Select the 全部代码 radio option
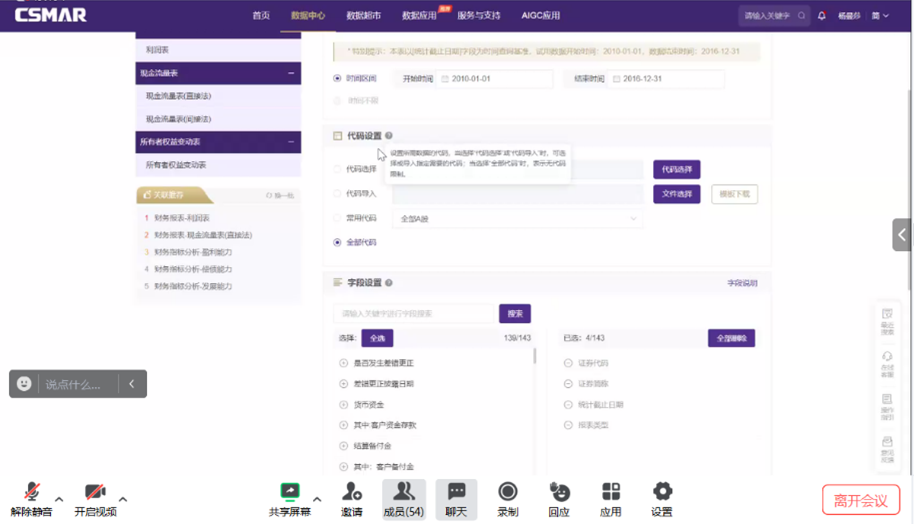 point(338,243)
